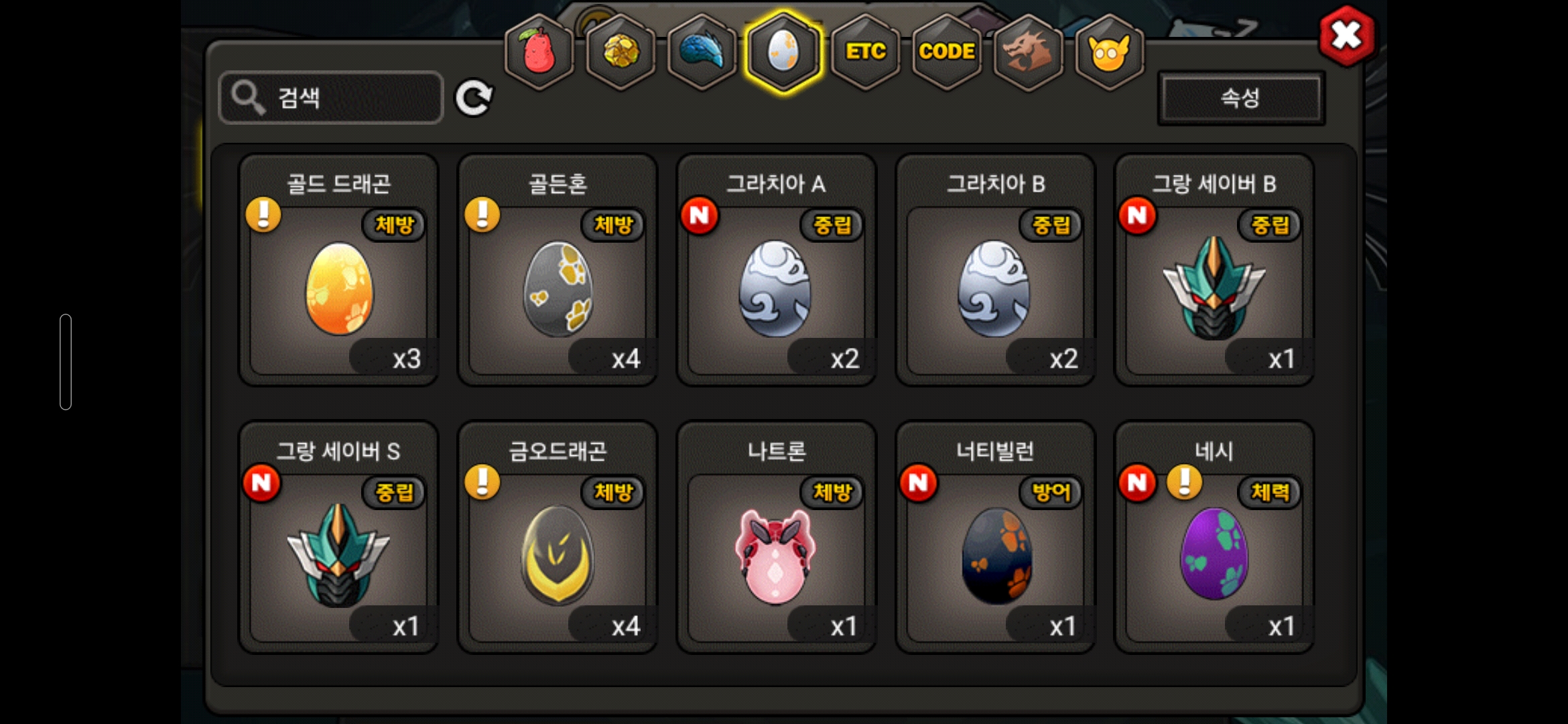Choose the purple 네시 egg
This screenshot has height=724, width=1568.
1214,538
